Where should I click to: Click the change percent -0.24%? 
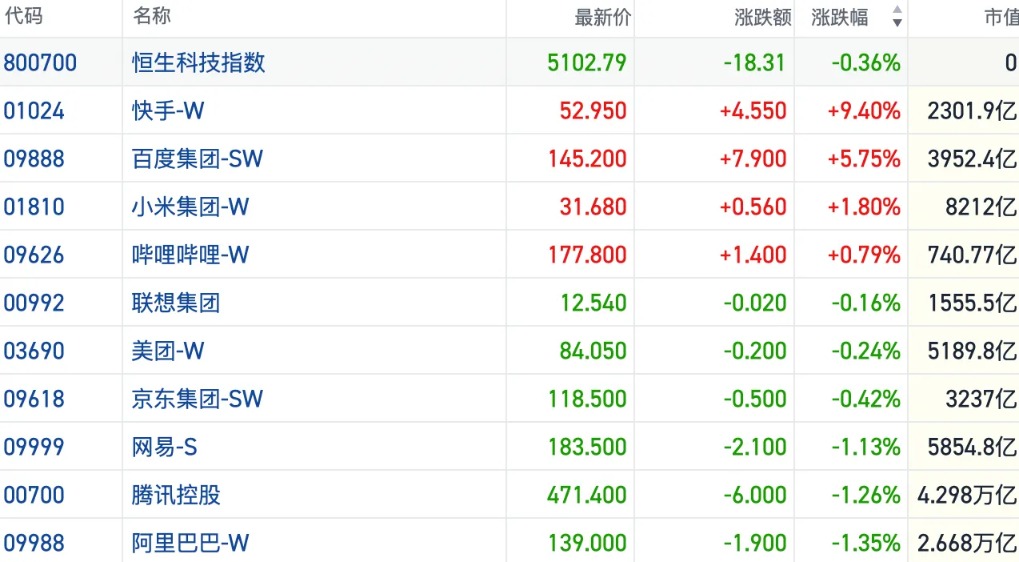pos(866,351)
